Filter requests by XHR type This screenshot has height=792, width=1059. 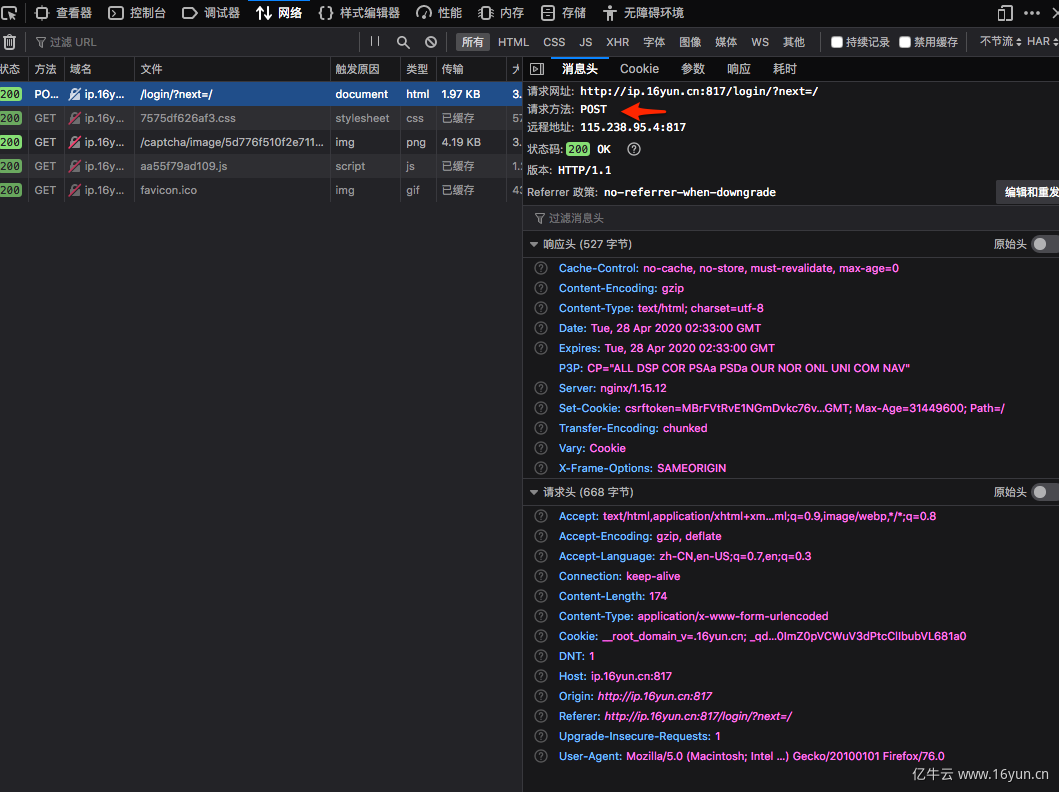pos(617,42)
